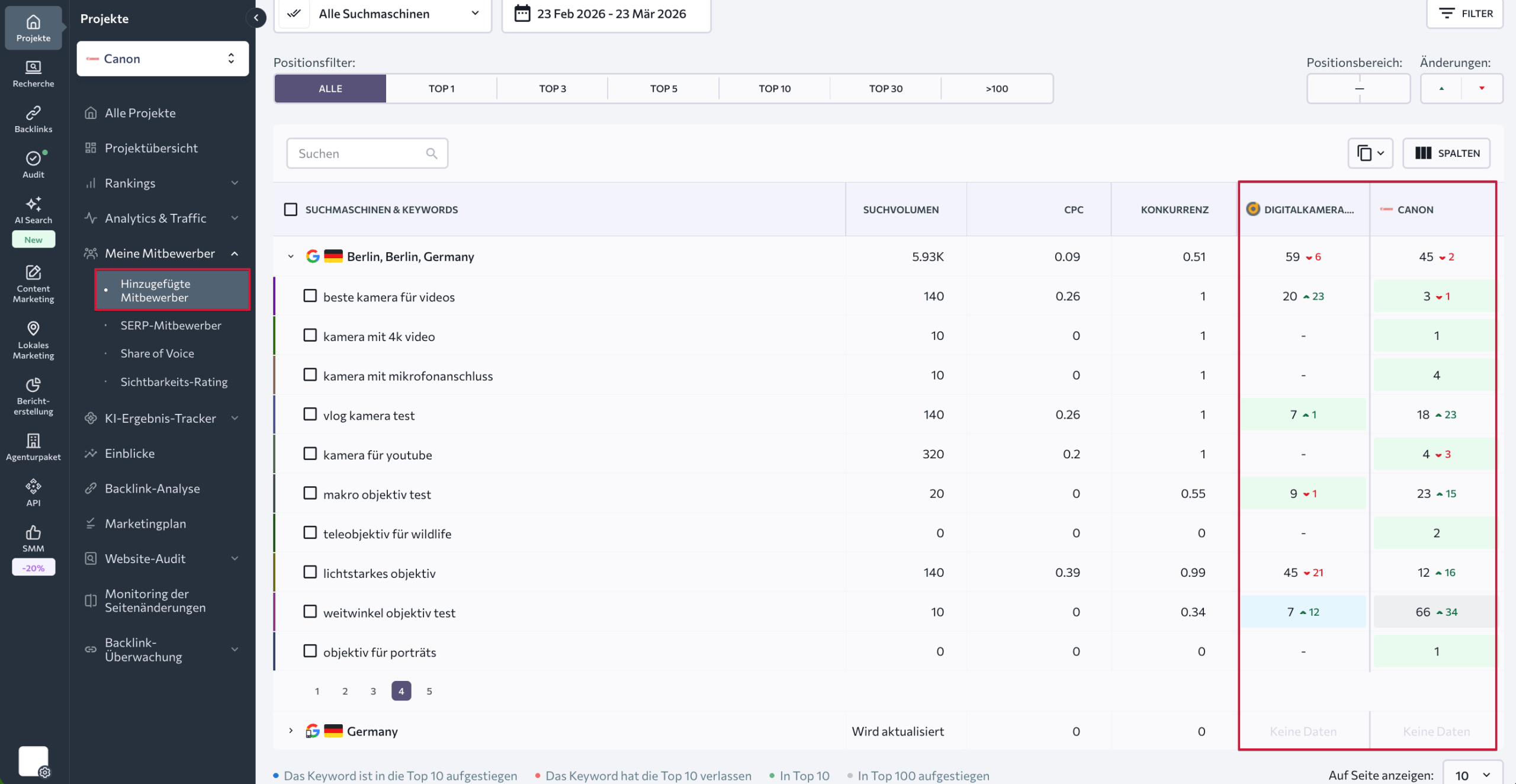Click the Positionsbereich range slider
Screen dimensions: 1516x784
(1358, 89)
